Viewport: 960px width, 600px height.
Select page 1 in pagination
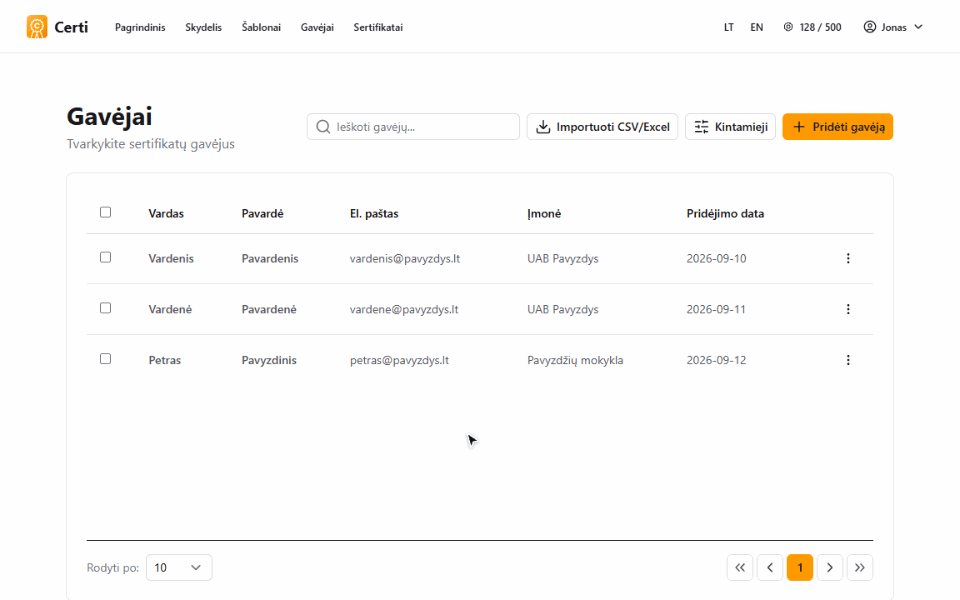[x=800, y=568]
